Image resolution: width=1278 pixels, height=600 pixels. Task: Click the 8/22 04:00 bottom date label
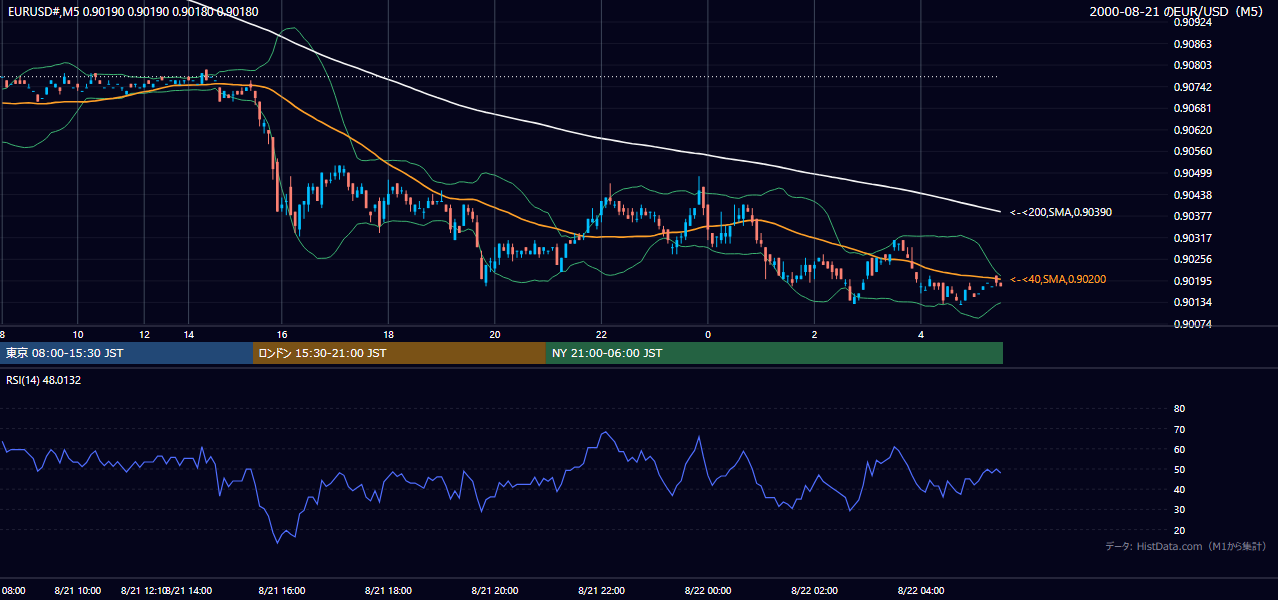click(920, 591)
